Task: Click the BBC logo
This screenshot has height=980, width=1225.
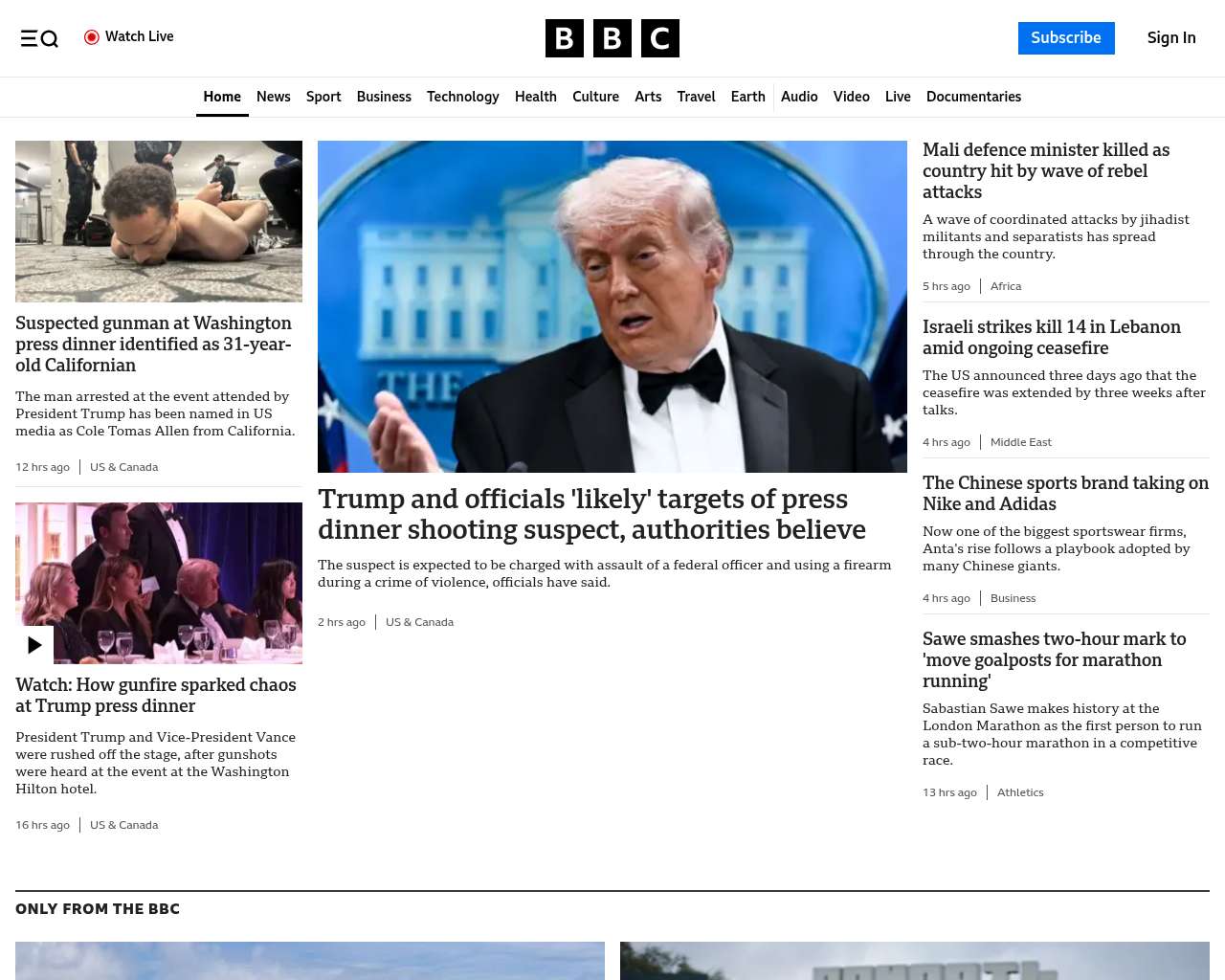Action: pos(612,38)
